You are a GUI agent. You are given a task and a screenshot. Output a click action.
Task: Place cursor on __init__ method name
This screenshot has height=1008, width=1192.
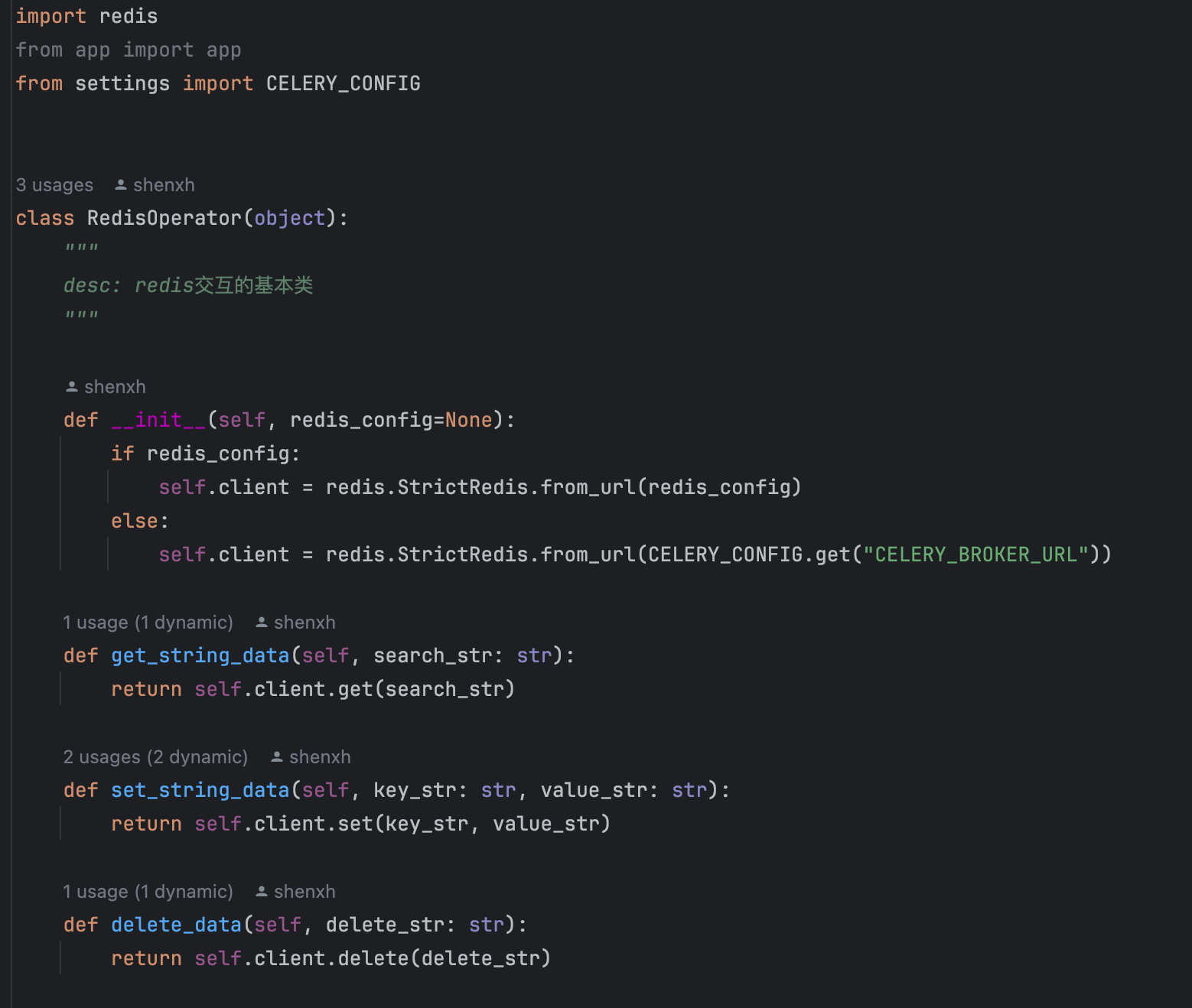point(158,421)
